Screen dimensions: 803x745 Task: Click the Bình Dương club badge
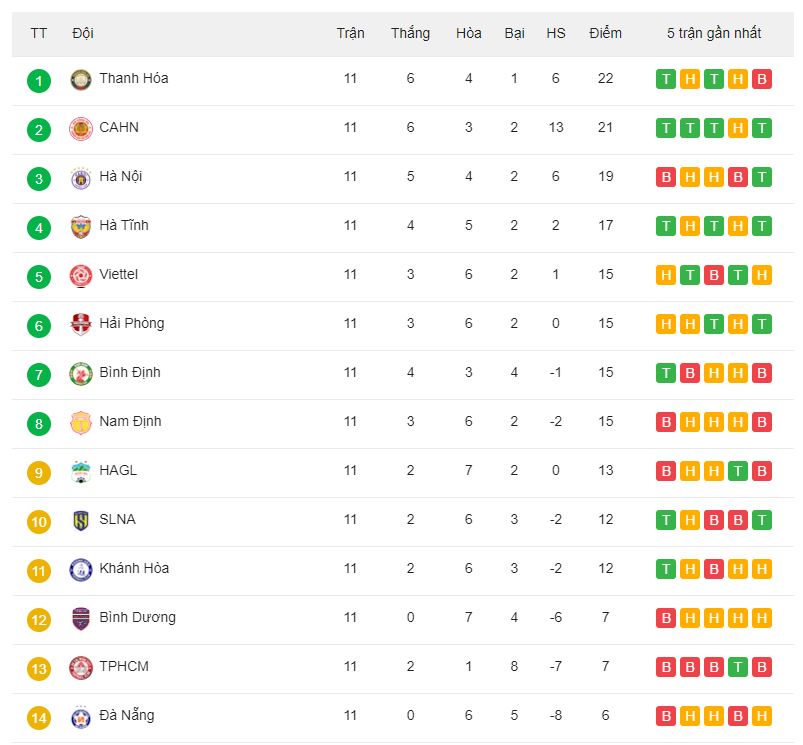(80, 619)
